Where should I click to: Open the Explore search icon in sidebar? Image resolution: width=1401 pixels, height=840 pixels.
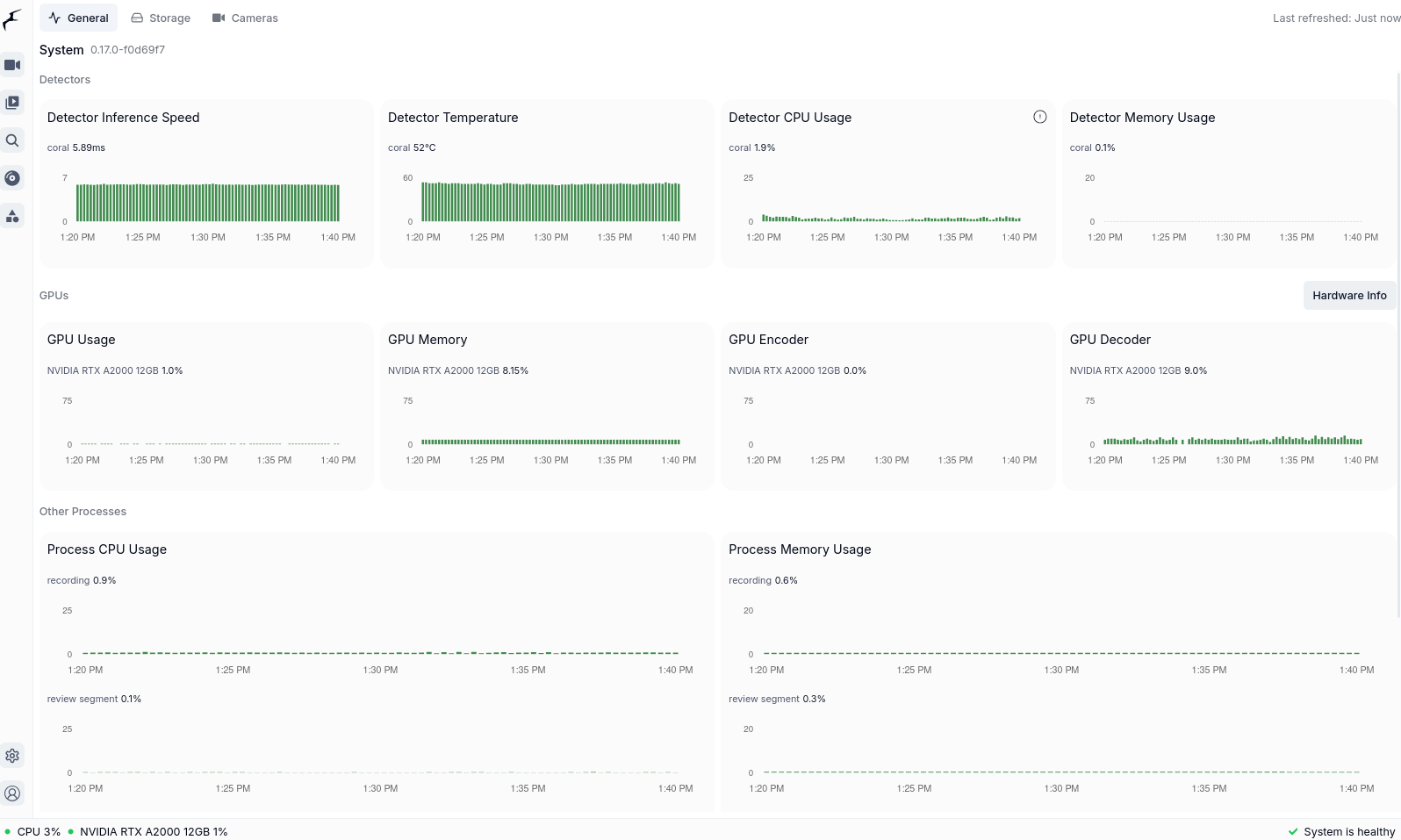pos(12,140)
